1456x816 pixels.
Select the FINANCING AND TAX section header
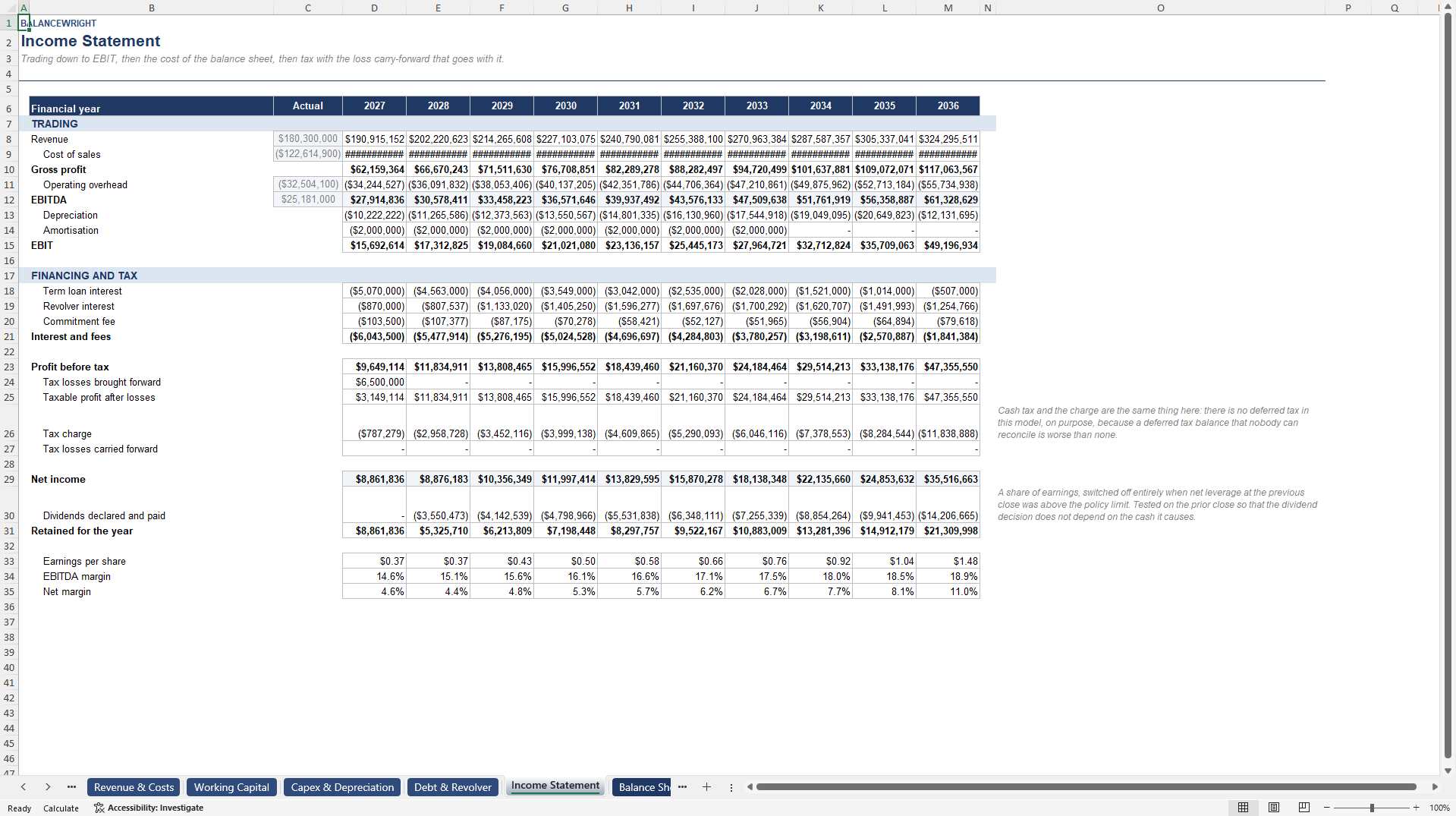coord(84,276)
